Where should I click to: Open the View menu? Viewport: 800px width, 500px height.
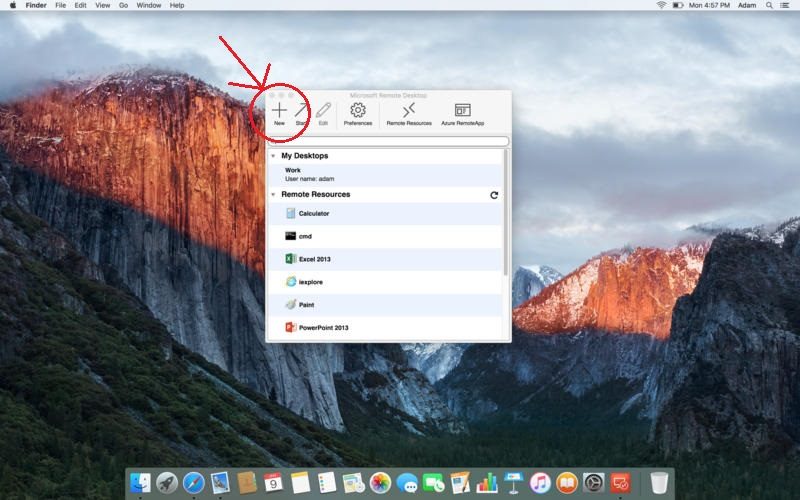(103, 5)
